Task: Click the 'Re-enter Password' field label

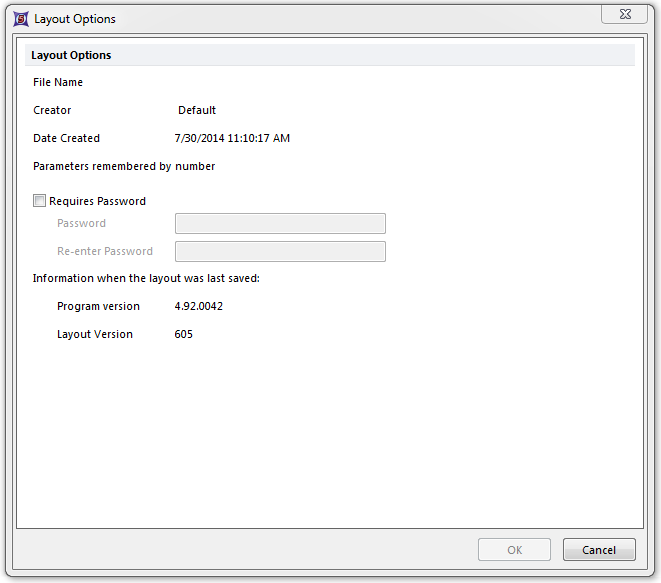Action: click(105, 251)
